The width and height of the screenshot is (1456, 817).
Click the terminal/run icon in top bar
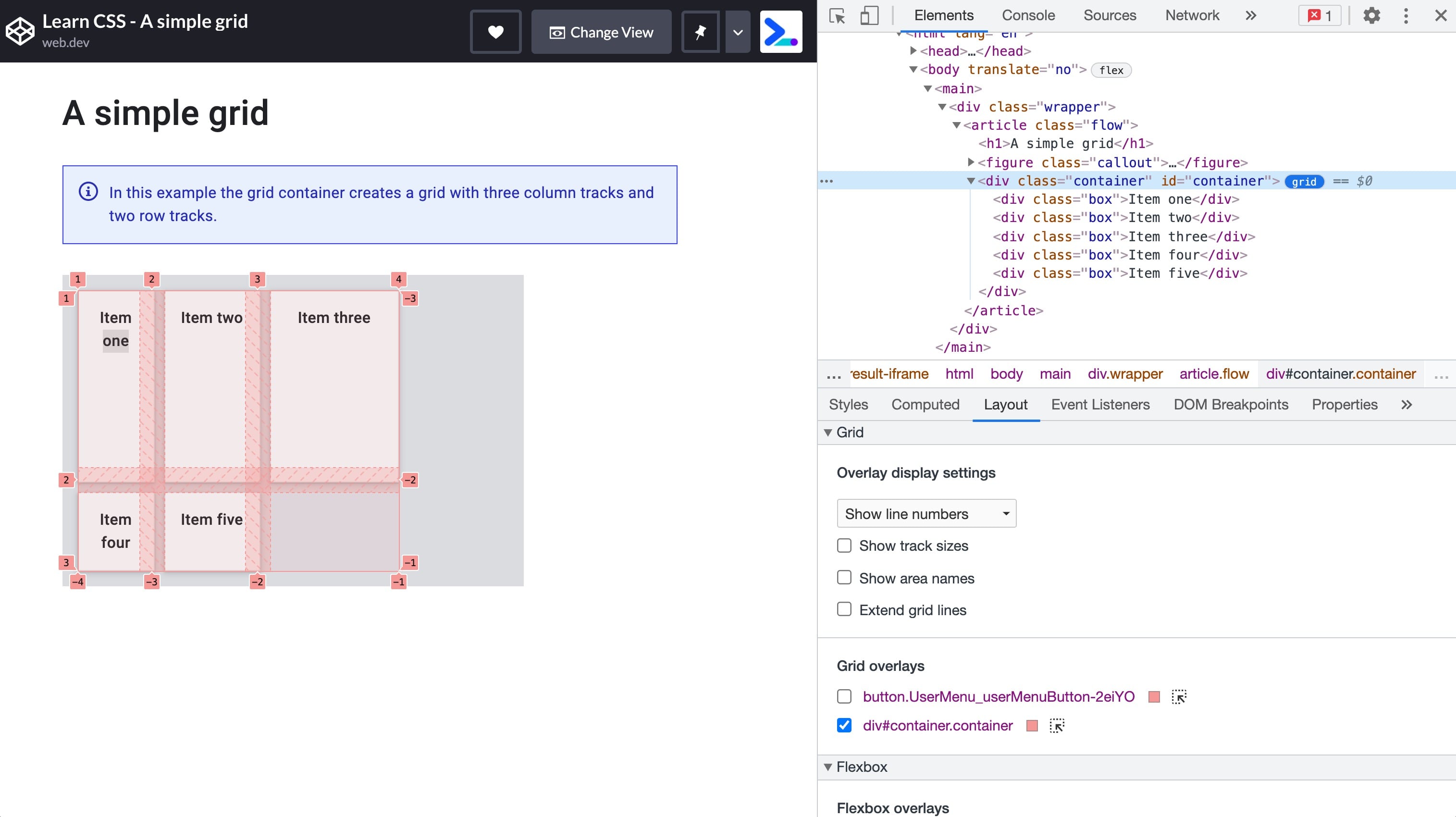click(781, 31)
